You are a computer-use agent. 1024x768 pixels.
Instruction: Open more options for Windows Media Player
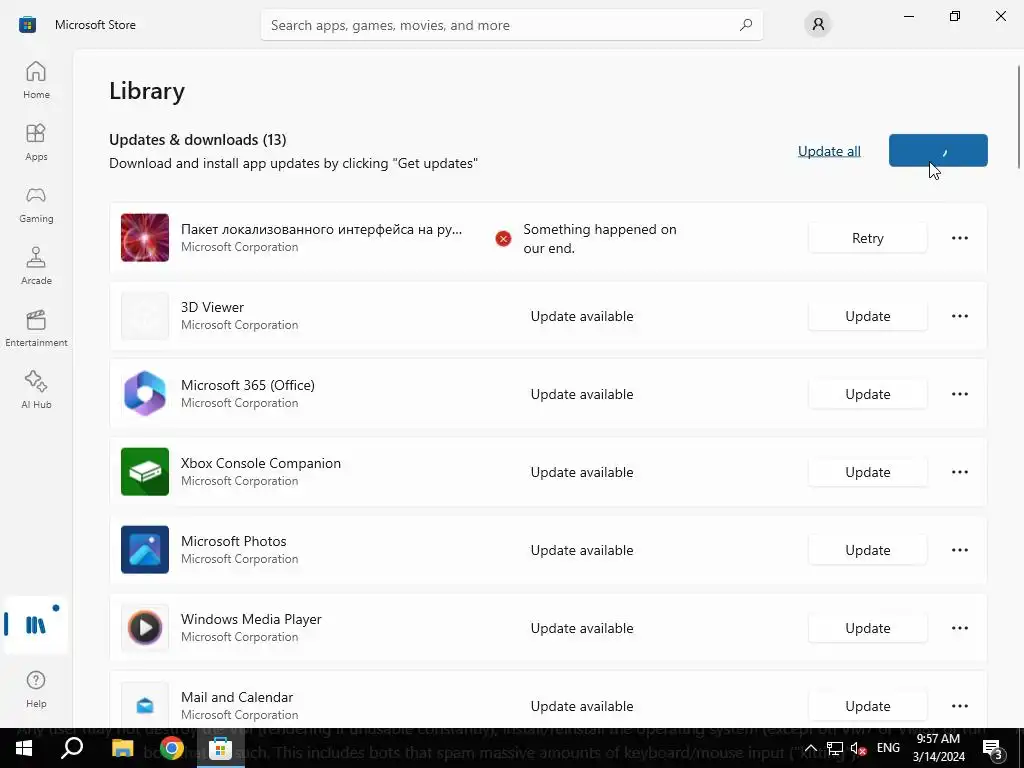click(959, 628)
